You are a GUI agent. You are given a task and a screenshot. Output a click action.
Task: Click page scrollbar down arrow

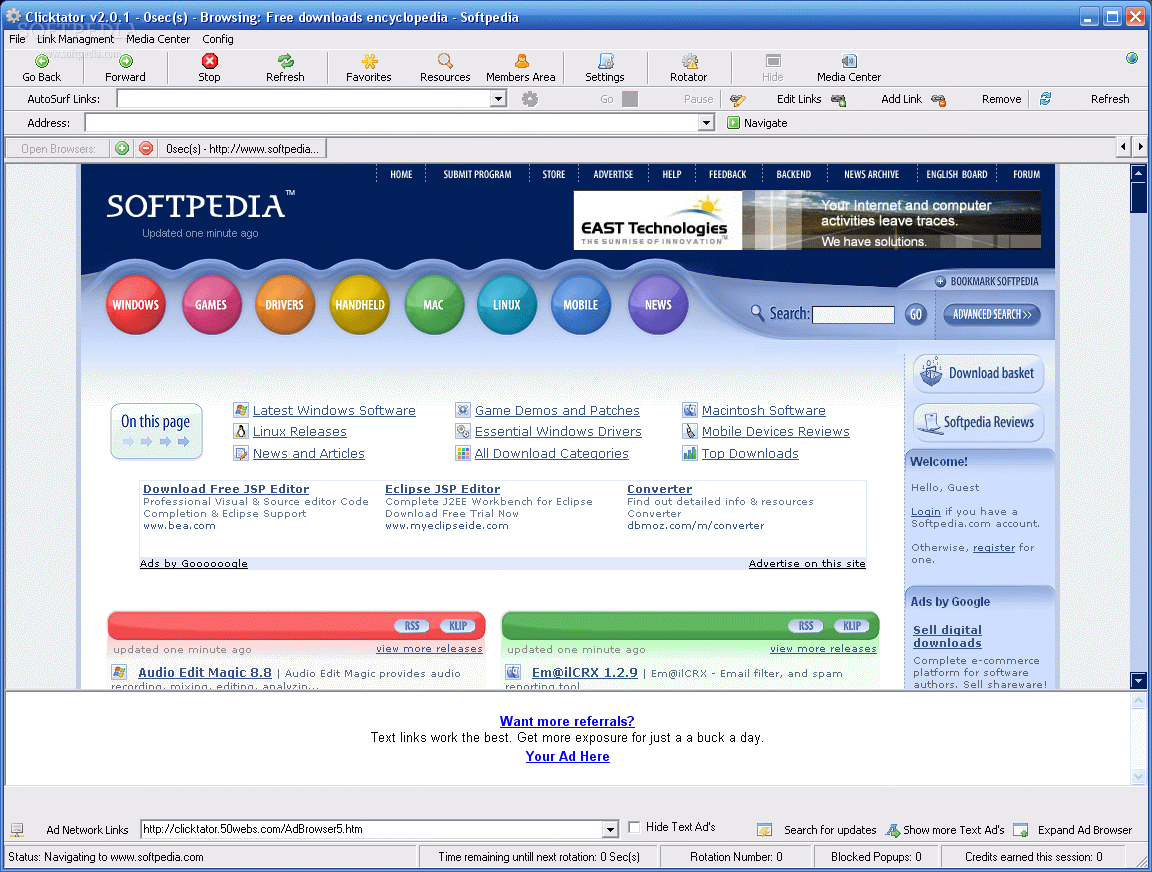1138,681
